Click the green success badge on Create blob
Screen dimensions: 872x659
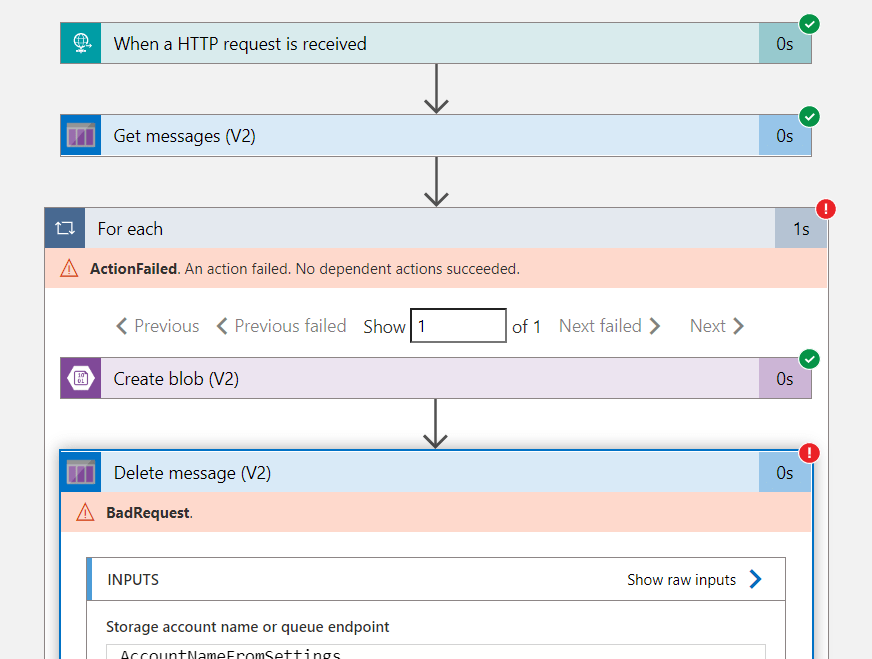pyautogui.click(x=810, y=359)
